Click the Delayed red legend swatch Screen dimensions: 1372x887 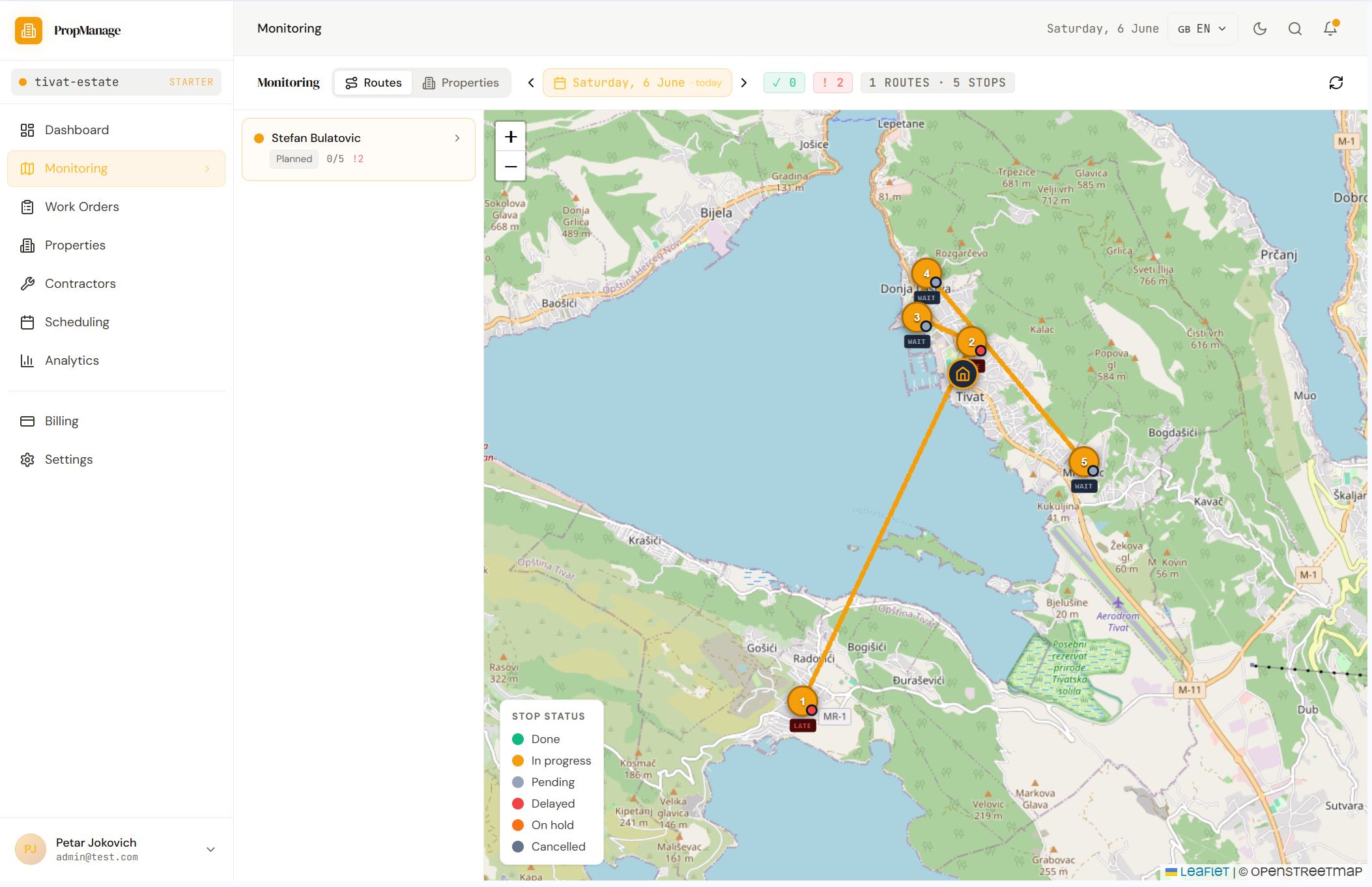click(x=519, y=804)
